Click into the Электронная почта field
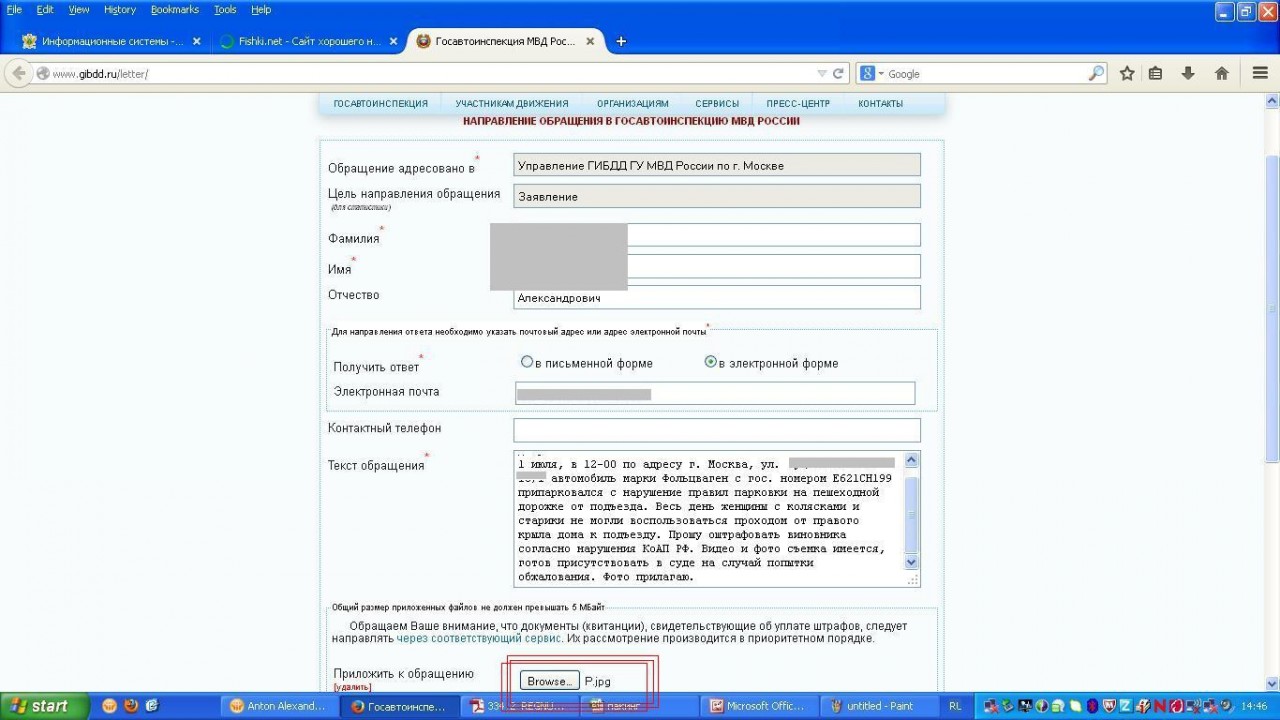Screen dimensions: 1280x720 click(x=715, y=393)
